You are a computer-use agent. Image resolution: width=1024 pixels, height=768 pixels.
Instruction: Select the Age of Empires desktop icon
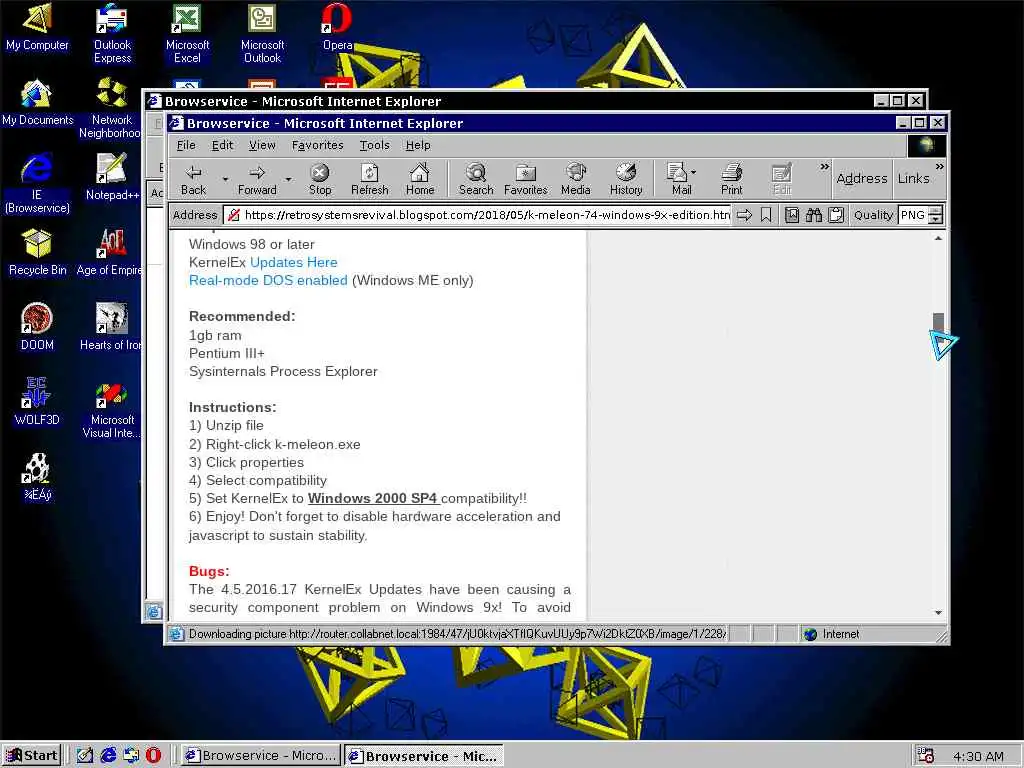(x=110, y=251)
